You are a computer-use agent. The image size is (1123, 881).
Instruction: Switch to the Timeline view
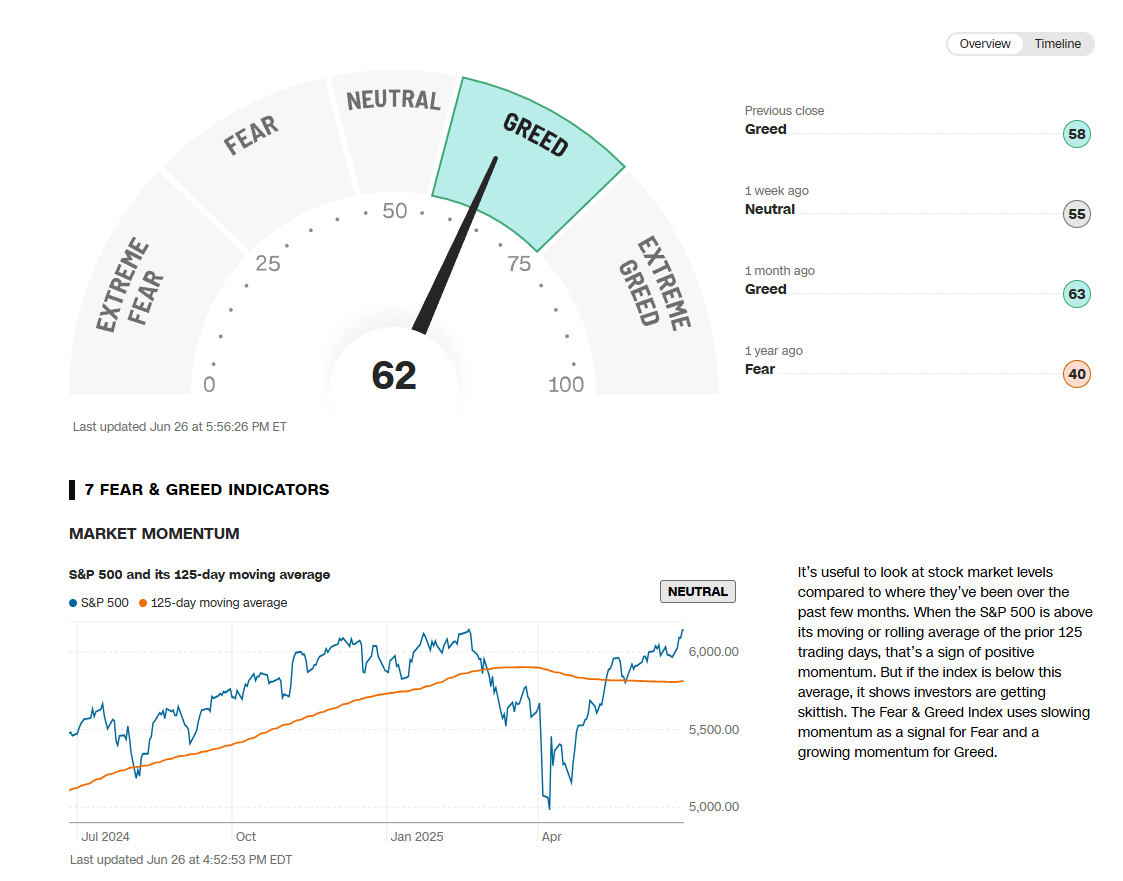1057,44
